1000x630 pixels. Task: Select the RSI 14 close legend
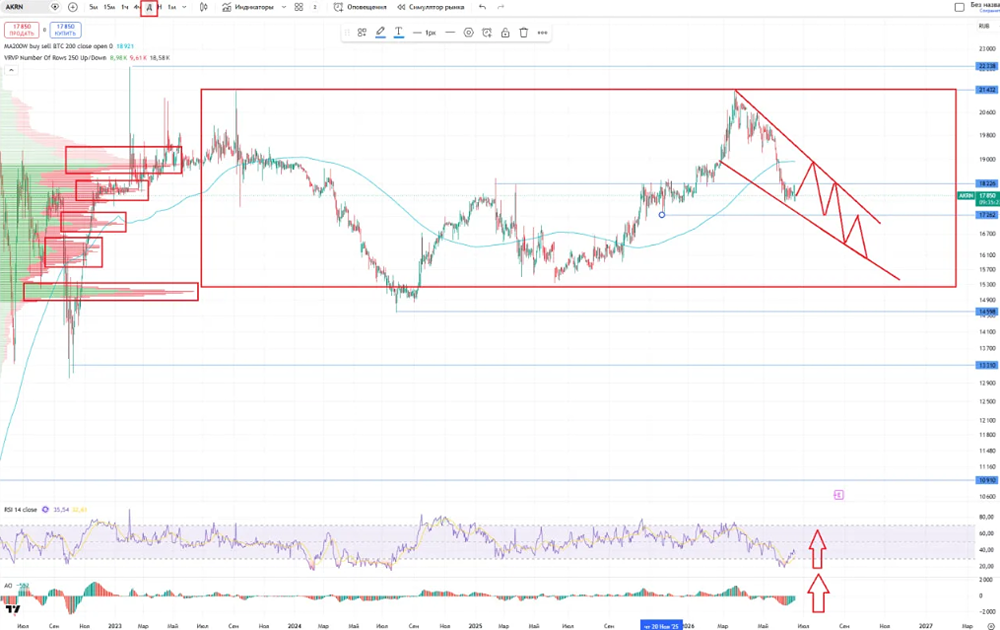21,510
